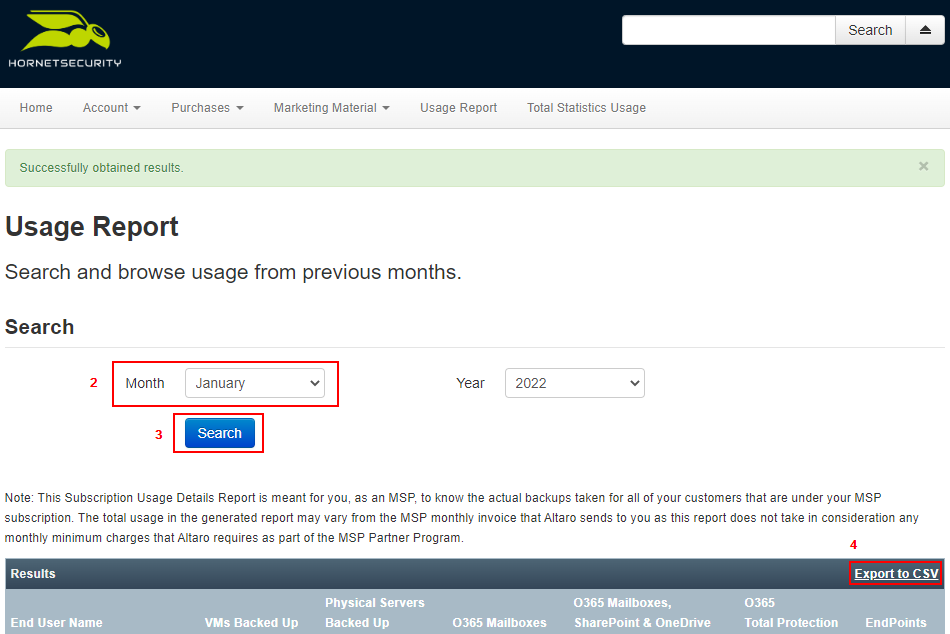Expand the Account dropdown menu

pyautogui.click(x=111, y=108)
